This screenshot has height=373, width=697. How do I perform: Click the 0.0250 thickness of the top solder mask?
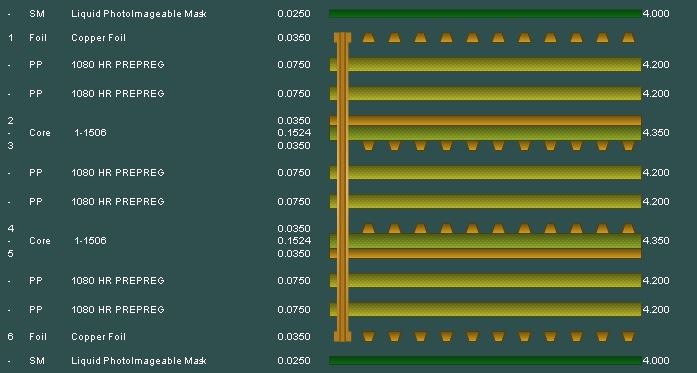point(294,14)
